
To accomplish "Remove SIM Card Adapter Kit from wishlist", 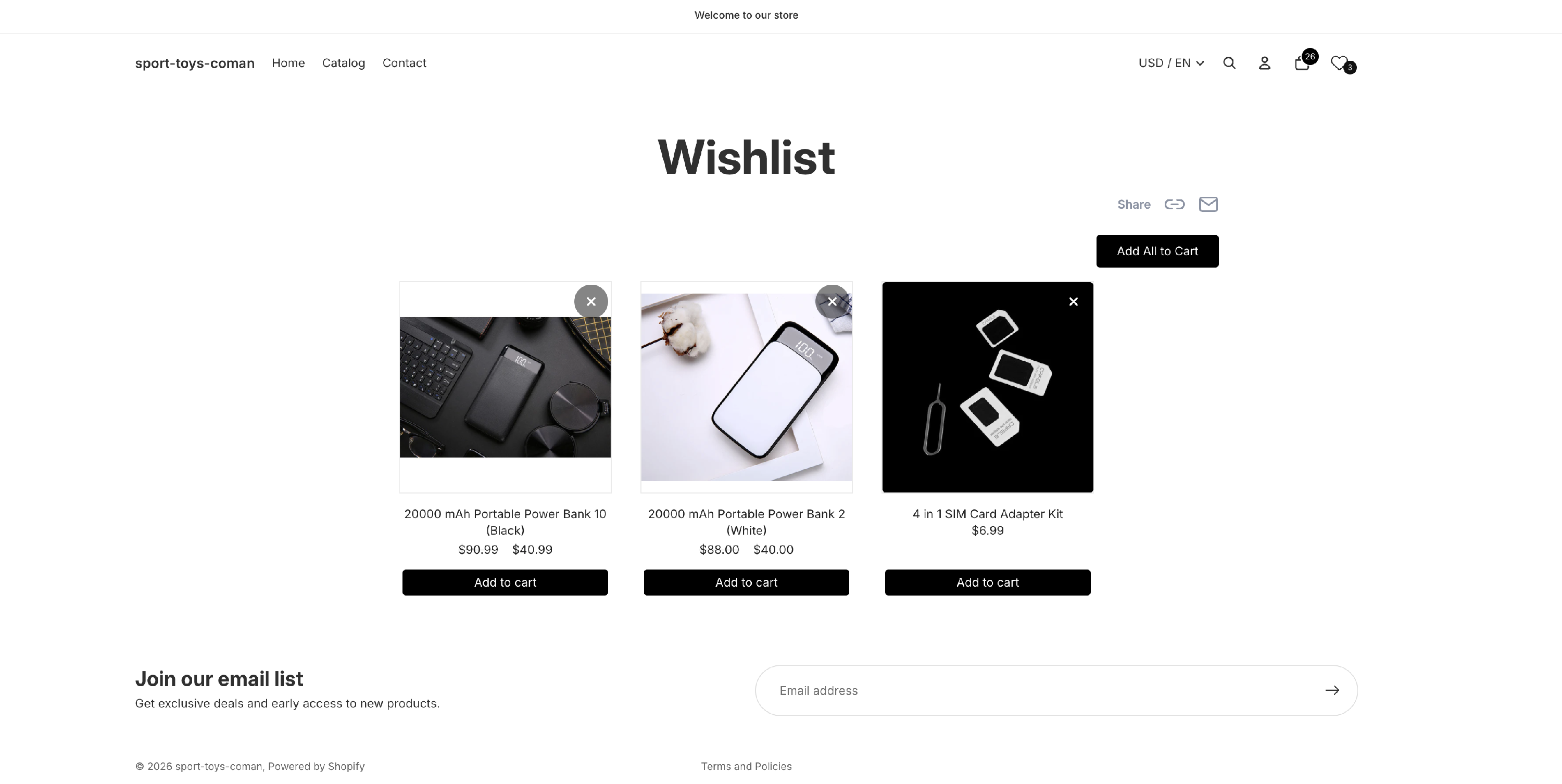I will pos(1073,301).
